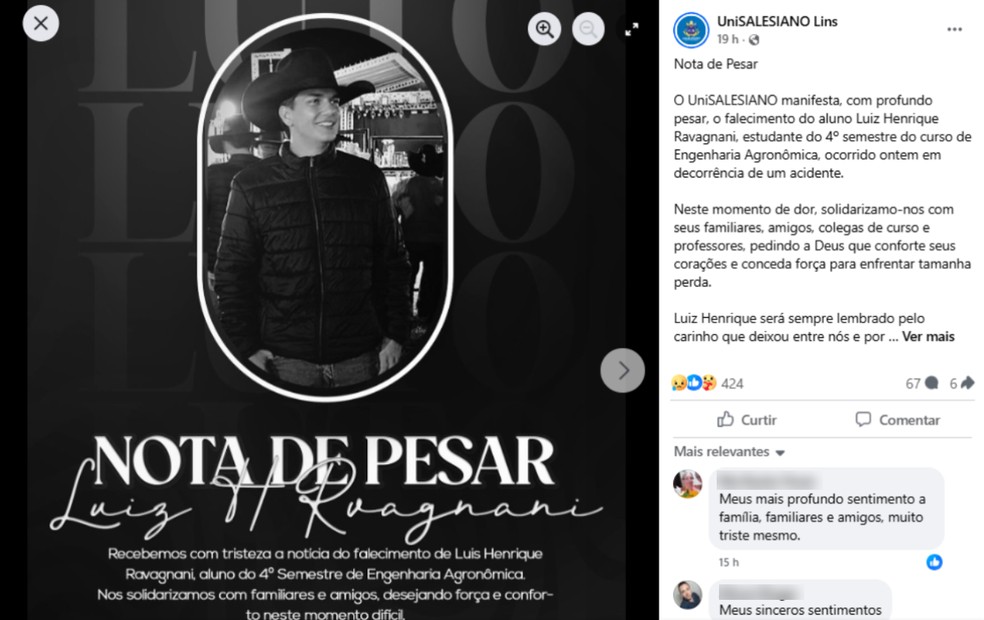
Task: Zoom out of the photo
Action: click(x=588, y=29)
